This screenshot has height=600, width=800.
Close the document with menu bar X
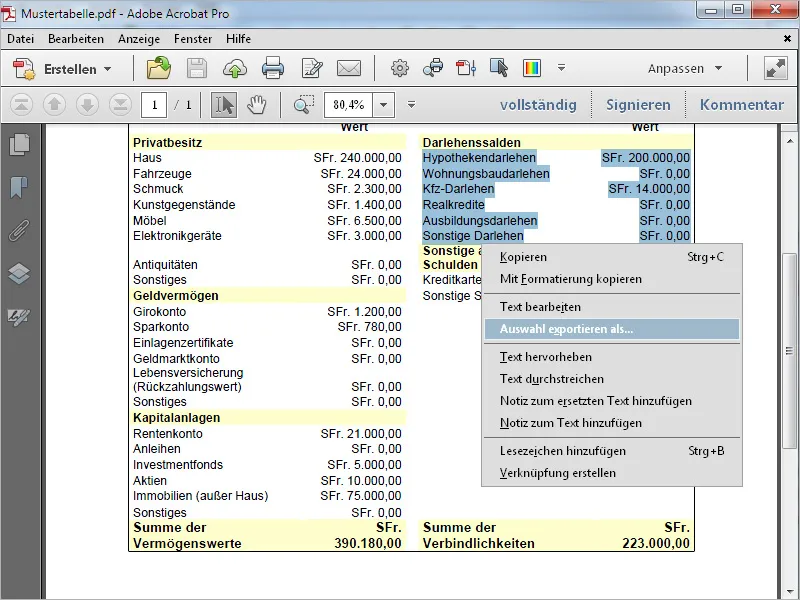[x=787, y=39]
